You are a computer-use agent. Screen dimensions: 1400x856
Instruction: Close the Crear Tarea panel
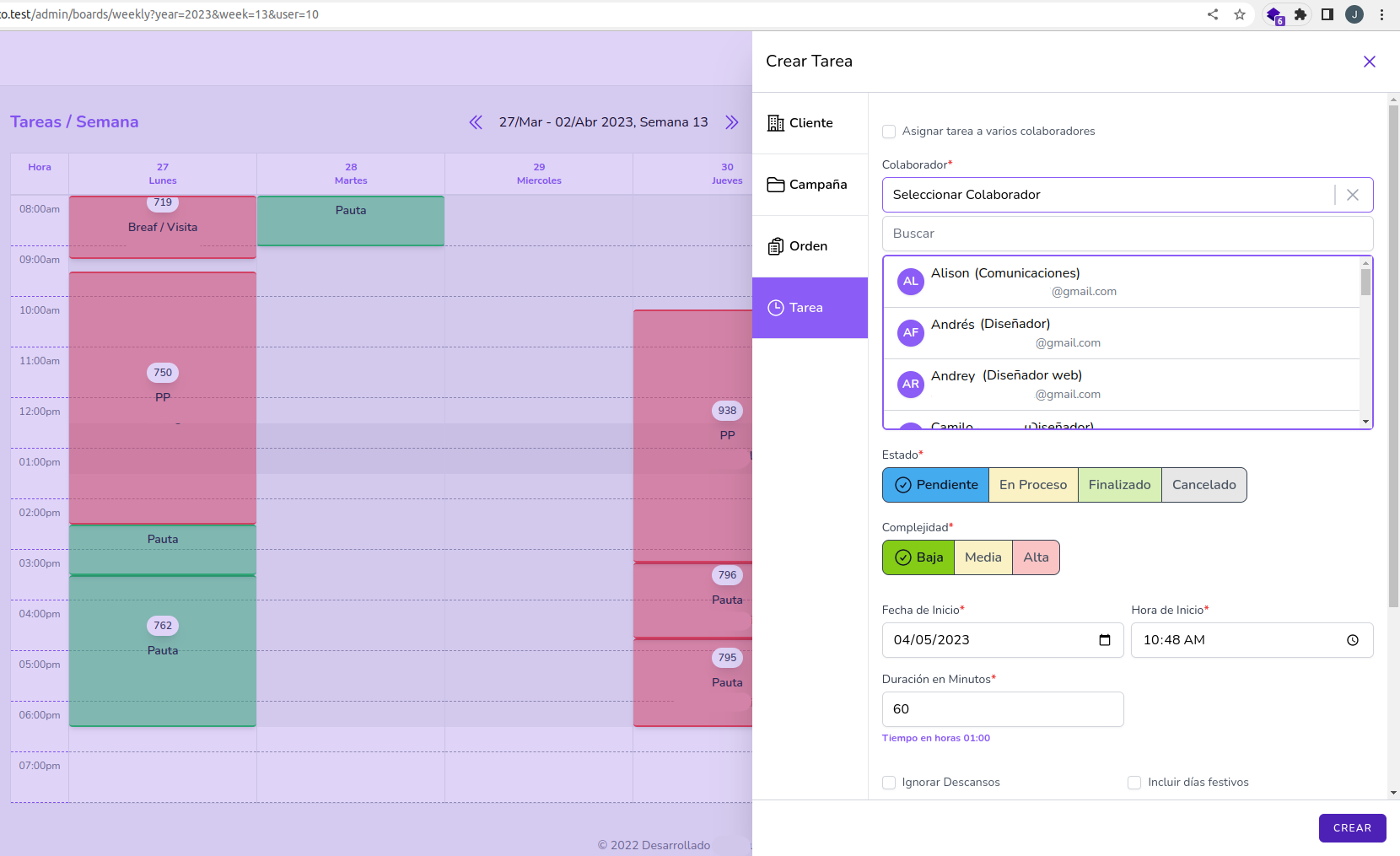[x=1369, y=62]
